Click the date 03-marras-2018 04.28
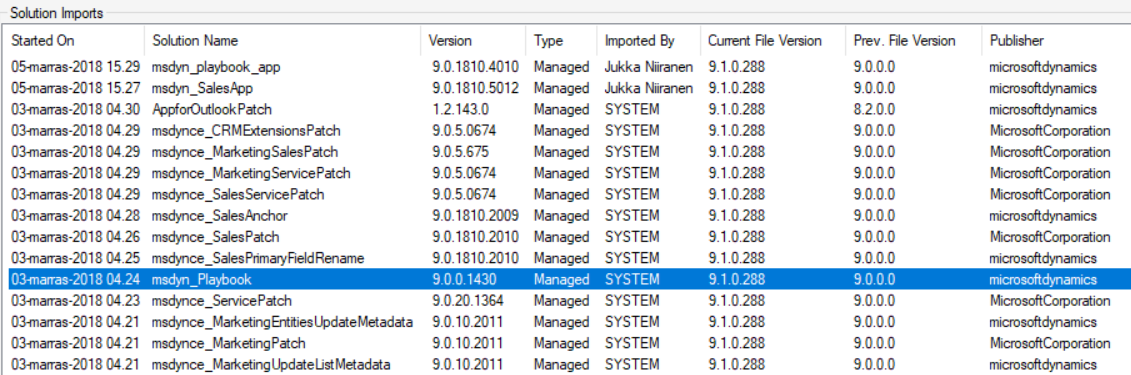This screenshot has width=1131, height=375. [75, 216]
